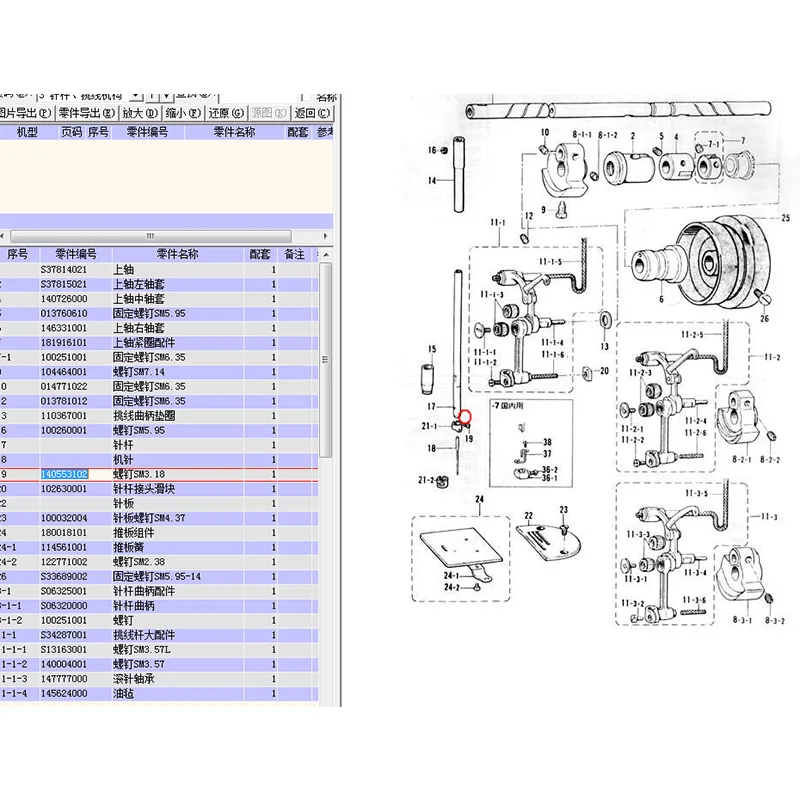
Task: Click the vertical scrollbar thumb of the parts list
Action: (326, 360)
